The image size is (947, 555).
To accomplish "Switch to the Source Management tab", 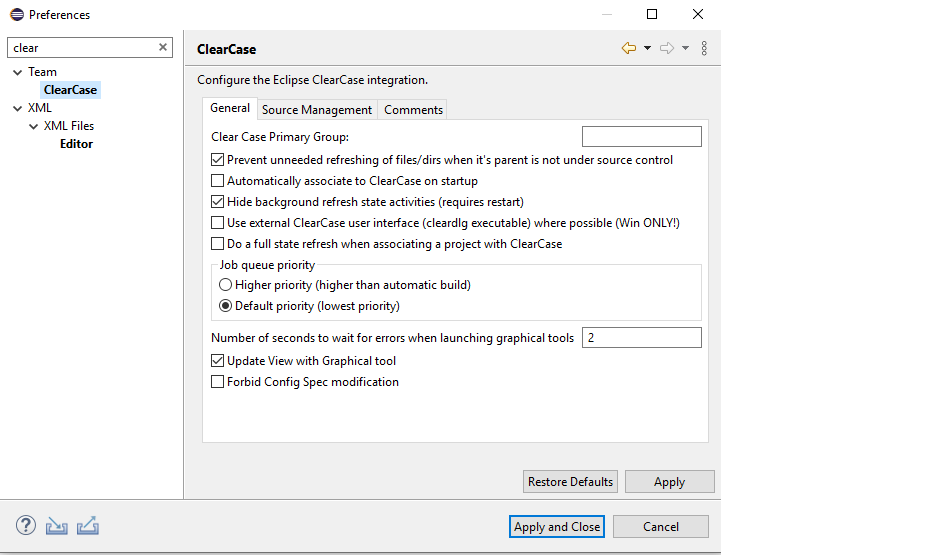I will (x=316, y=110).
